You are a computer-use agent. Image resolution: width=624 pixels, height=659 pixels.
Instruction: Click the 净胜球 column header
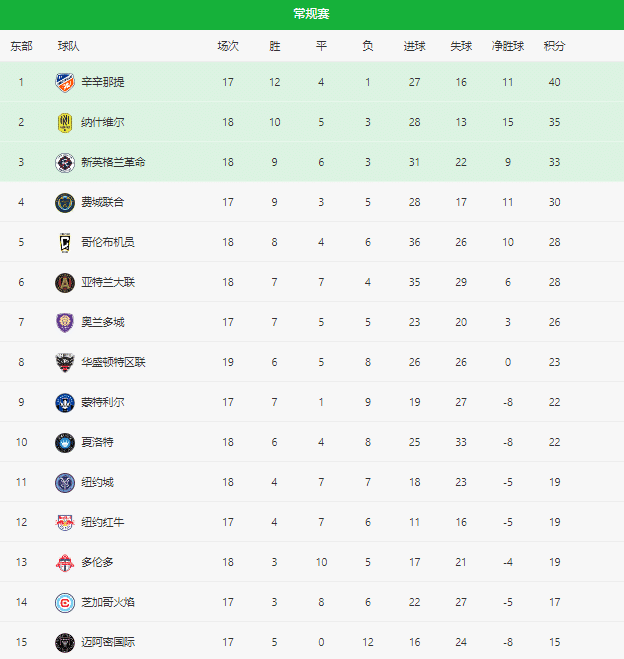[x=508, y=46]
